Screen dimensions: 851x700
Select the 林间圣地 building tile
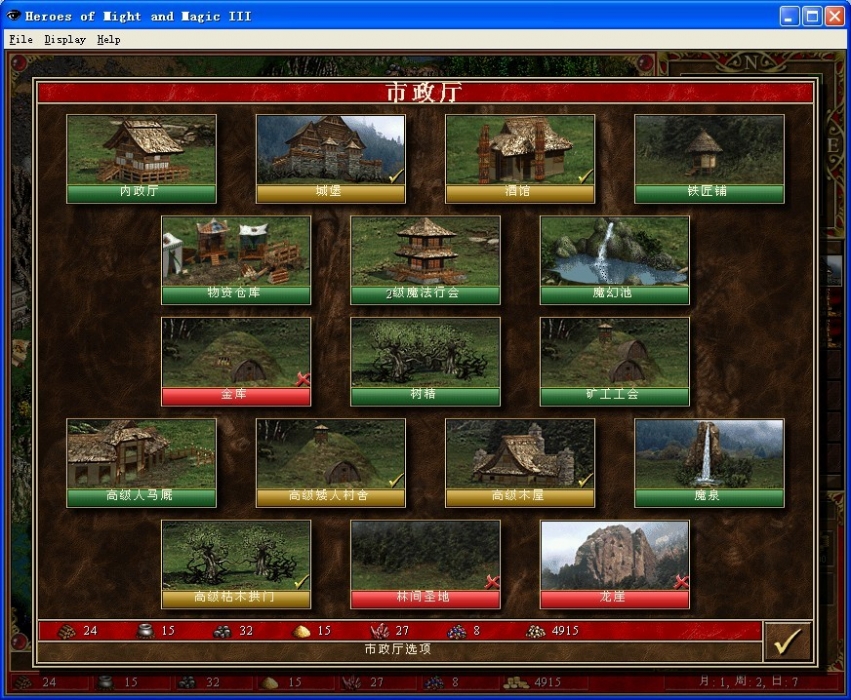click(x=426, y=564)
